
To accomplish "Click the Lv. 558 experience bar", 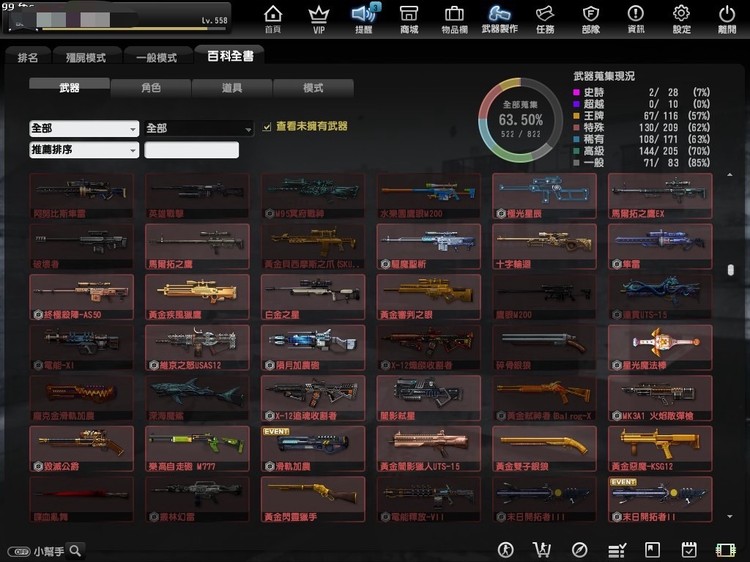I will (x=134, y=29).
